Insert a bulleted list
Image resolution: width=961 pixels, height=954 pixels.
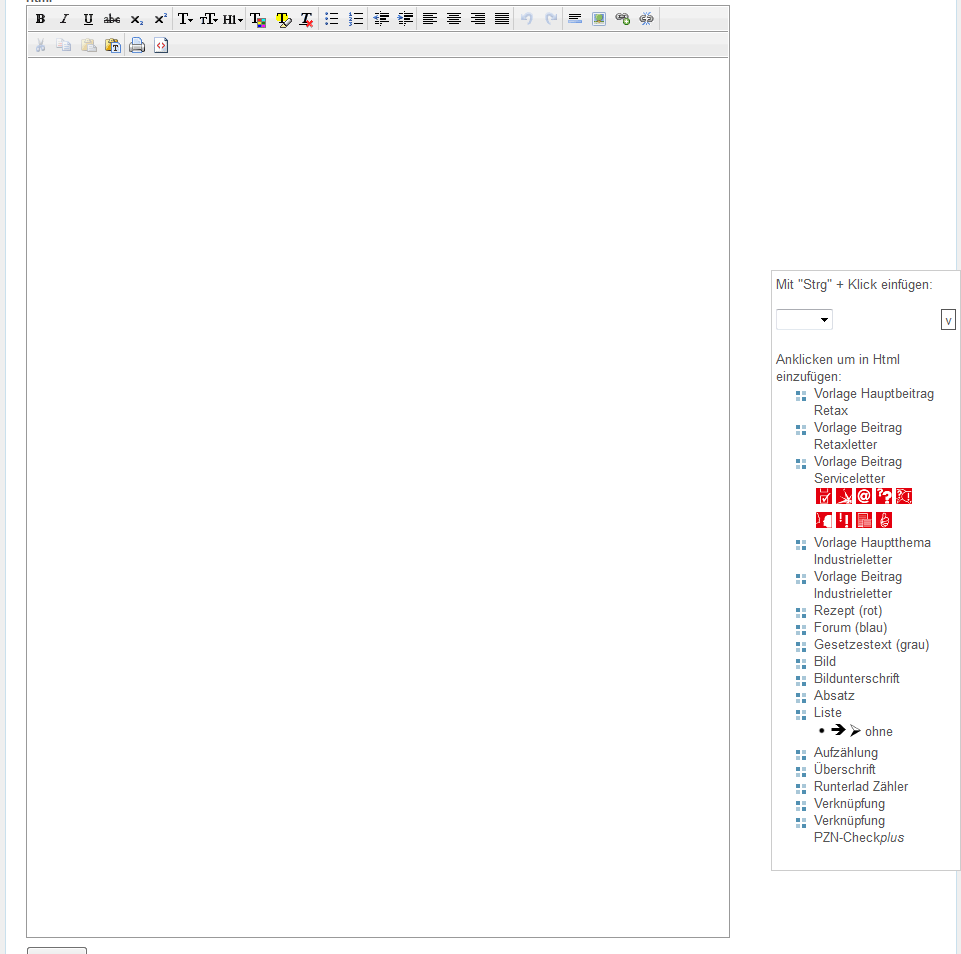click(332, 19)
